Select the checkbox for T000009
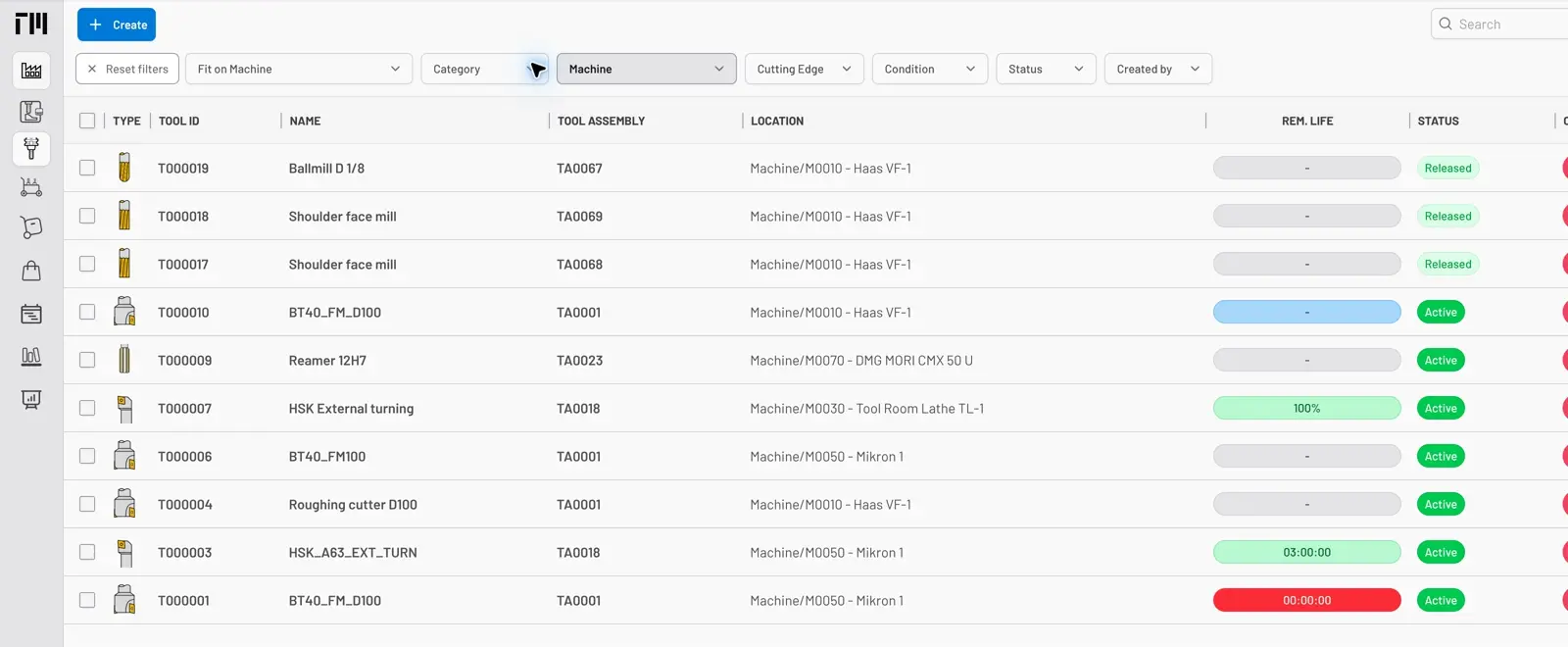The width and height of the screenshot is (1568, 647). coord(87,360)
